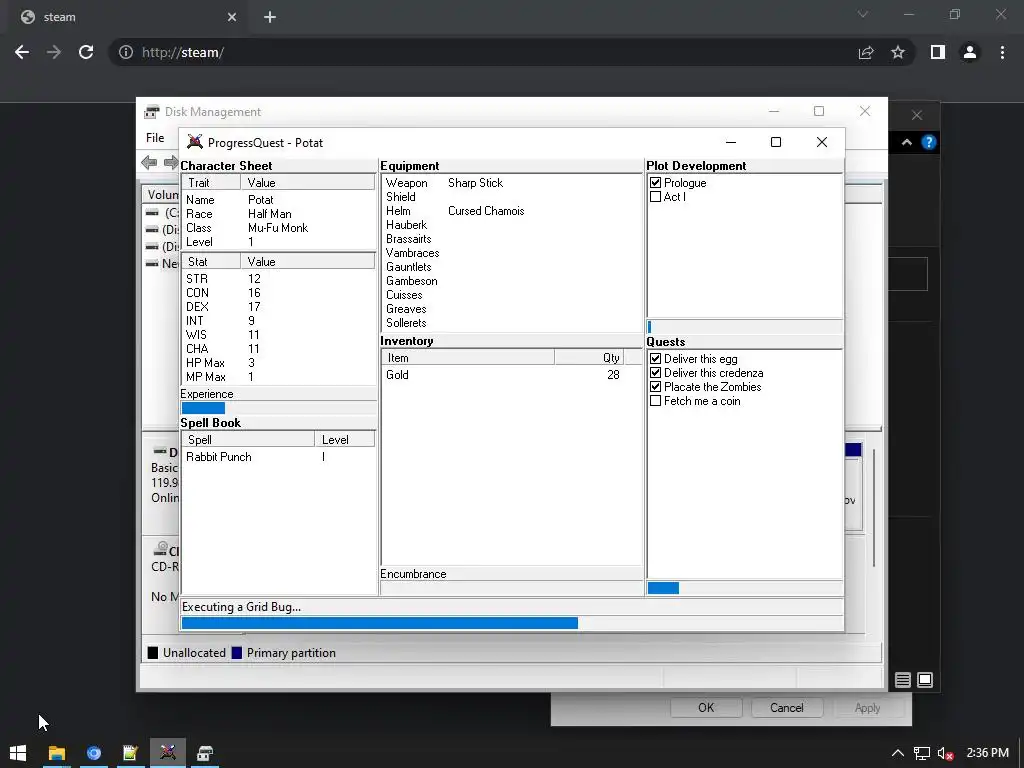Open File Explorer from the taskbar
Viewport: 1024px width, 768px height.
point(57,753)
